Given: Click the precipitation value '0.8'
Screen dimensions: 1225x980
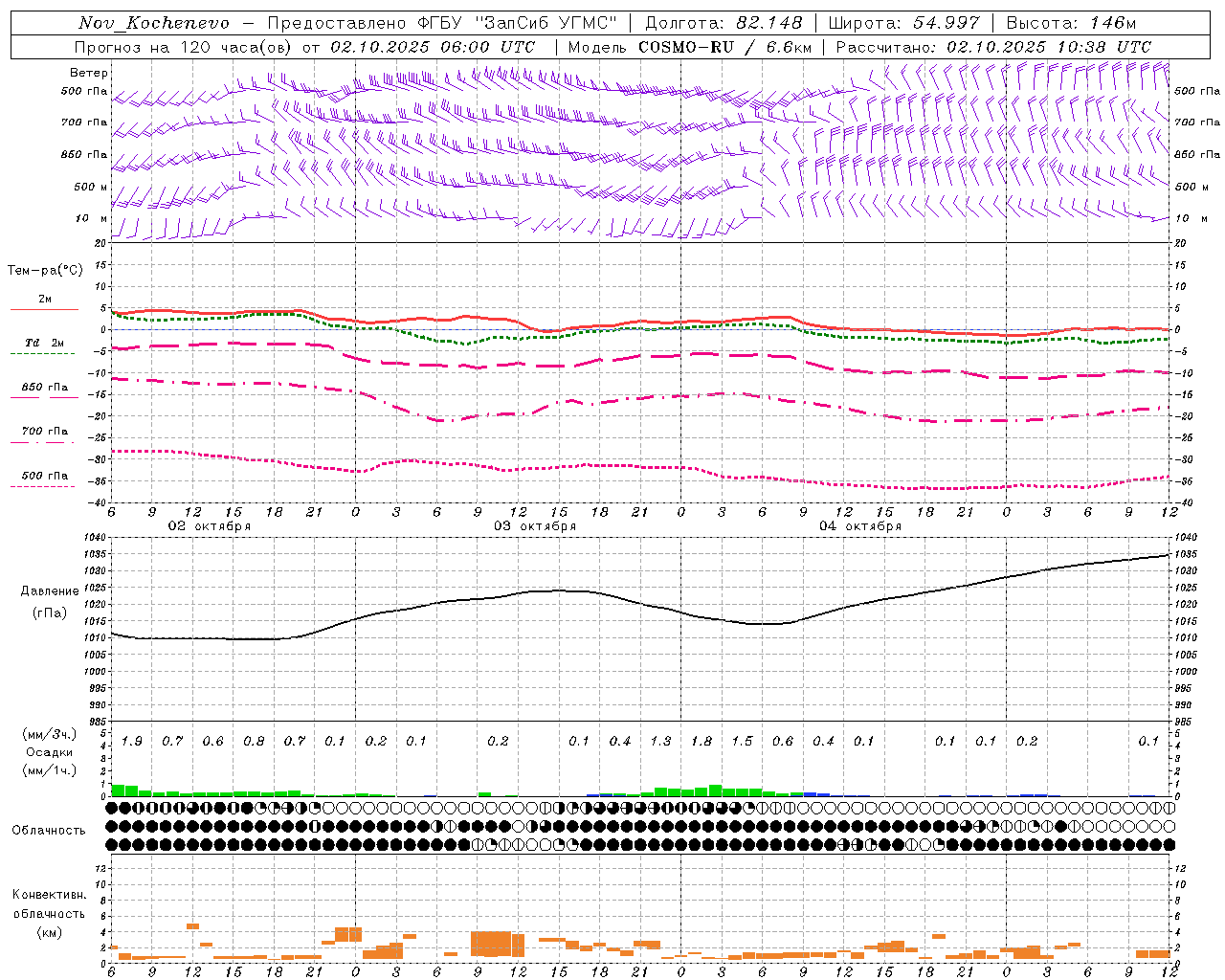Looking at the screenshot, I should coord(254,742).
